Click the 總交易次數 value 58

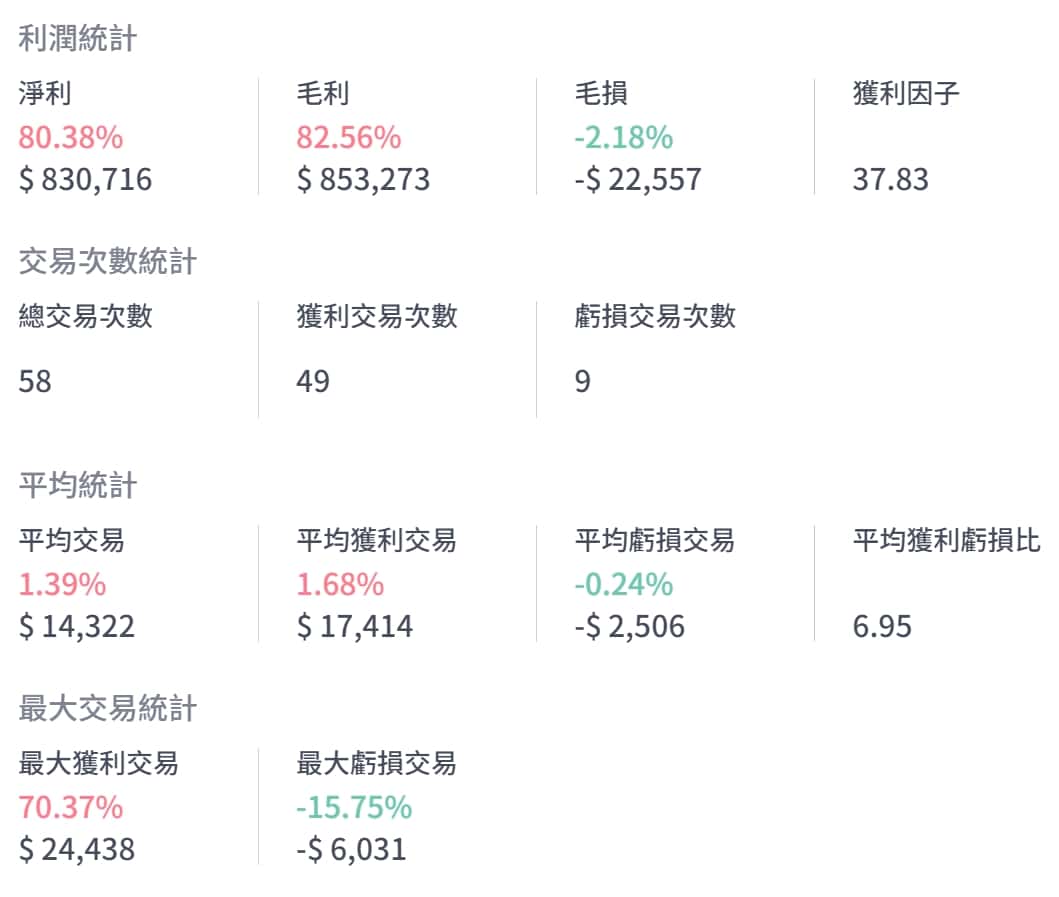(x=35, y=382)
